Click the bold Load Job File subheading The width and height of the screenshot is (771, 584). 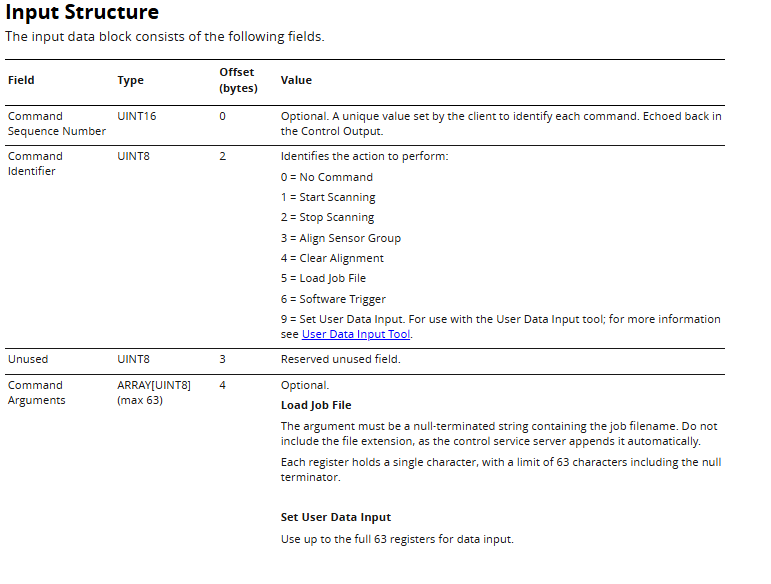coord(316,406)
